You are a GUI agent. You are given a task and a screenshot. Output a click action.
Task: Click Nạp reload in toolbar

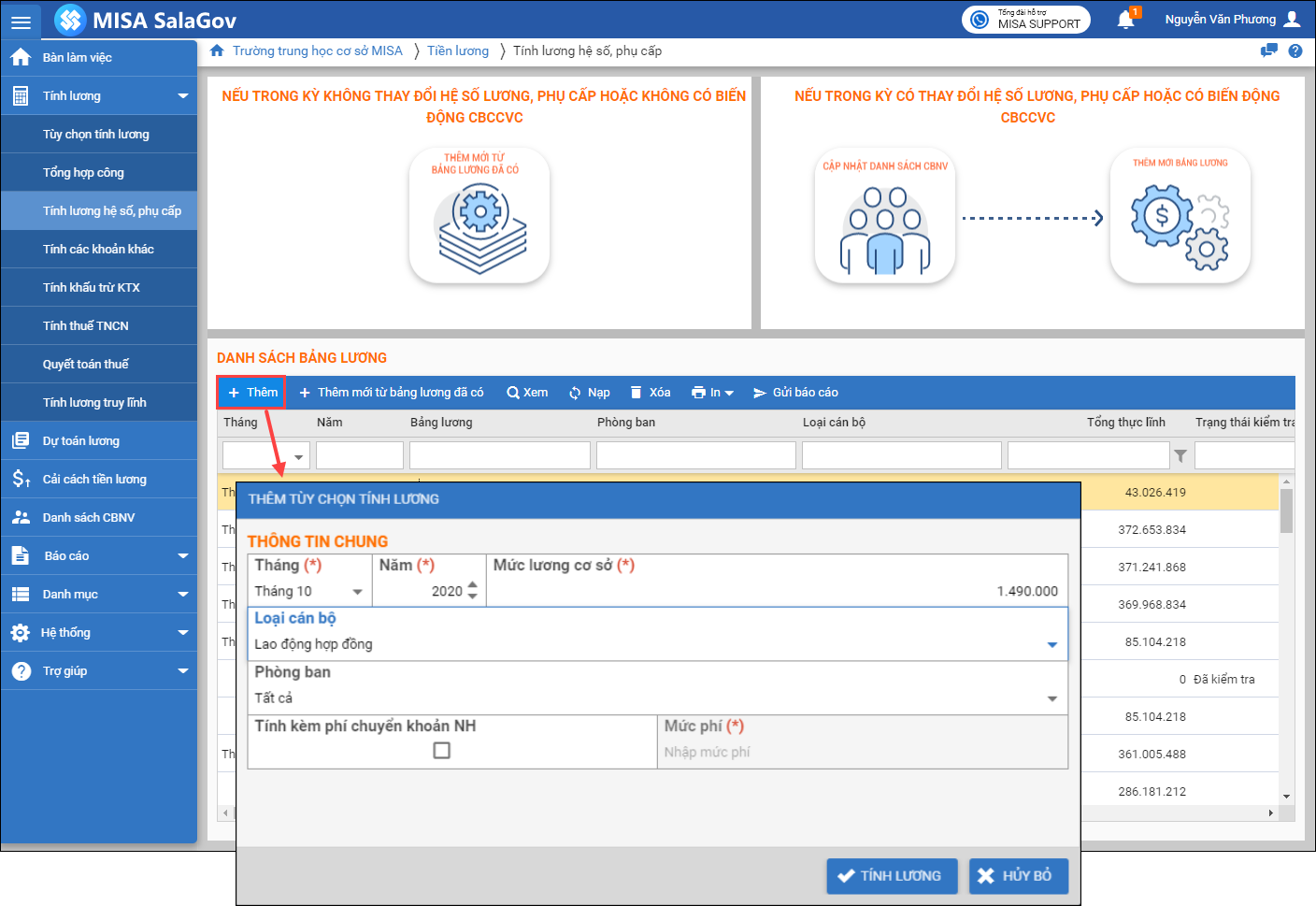[x=589, y=393]
